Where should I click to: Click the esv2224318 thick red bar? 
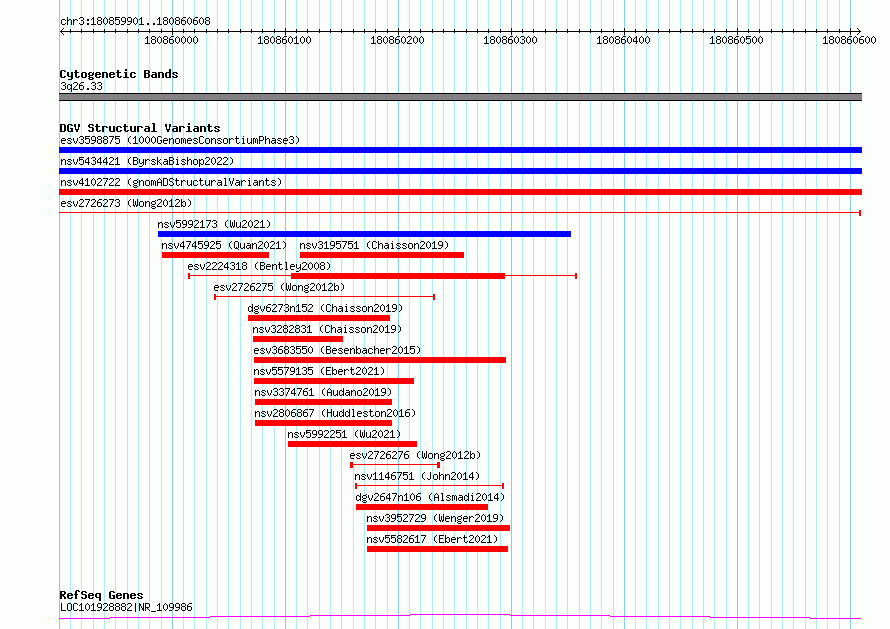point(398,276)
